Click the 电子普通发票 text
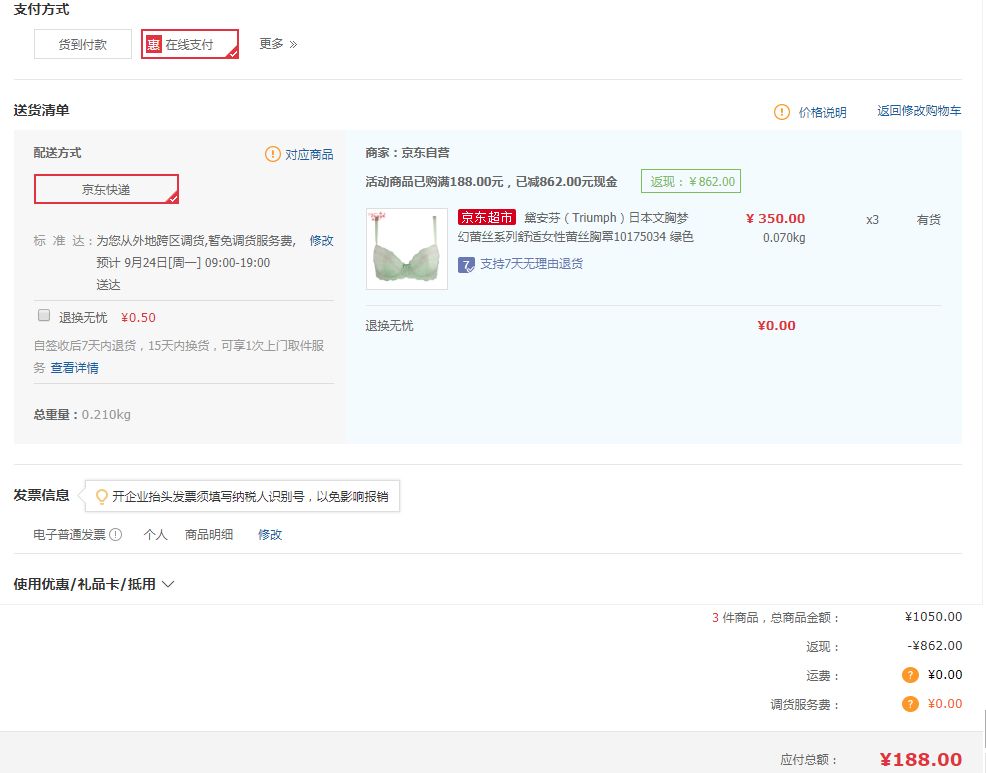Screen dimensions: 986x773 coord(70,535)
